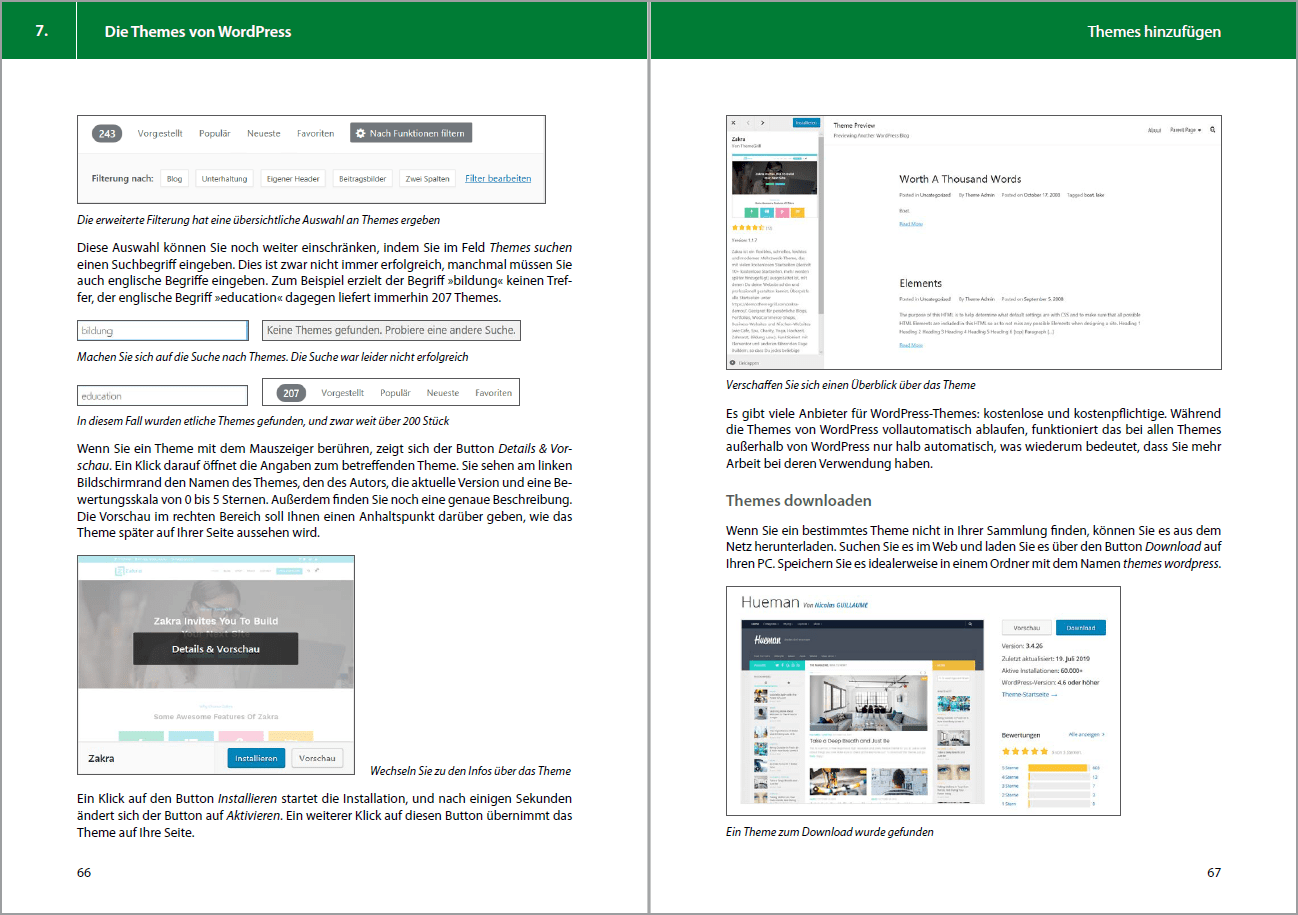
Task: Toggle the Zwei Spalten filter tag
Action: click(427, 178)
